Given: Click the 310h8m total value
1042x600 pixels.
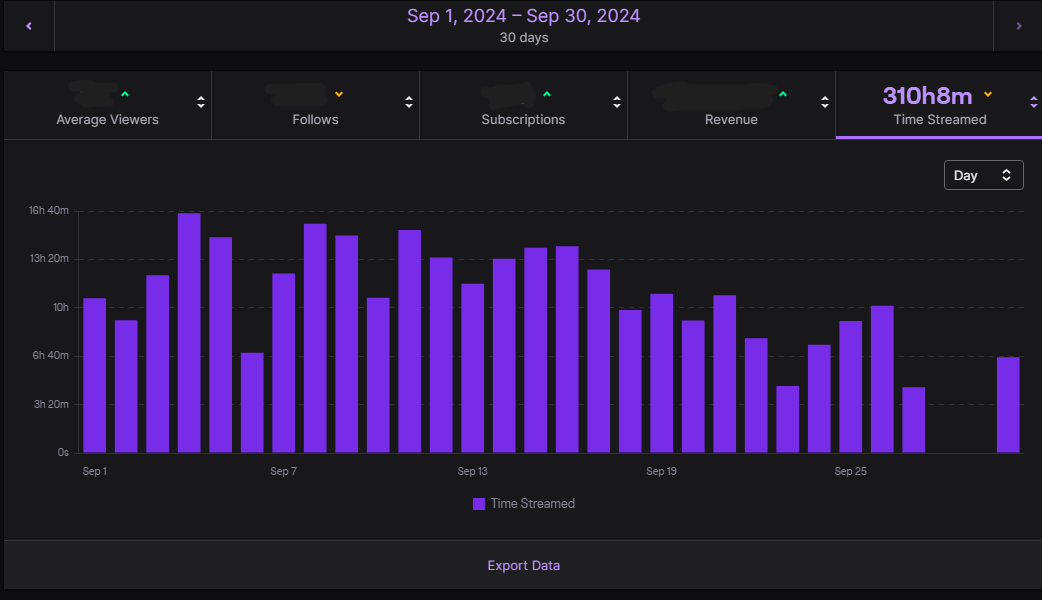Looking at the screenshot, I should click(927, 96).
